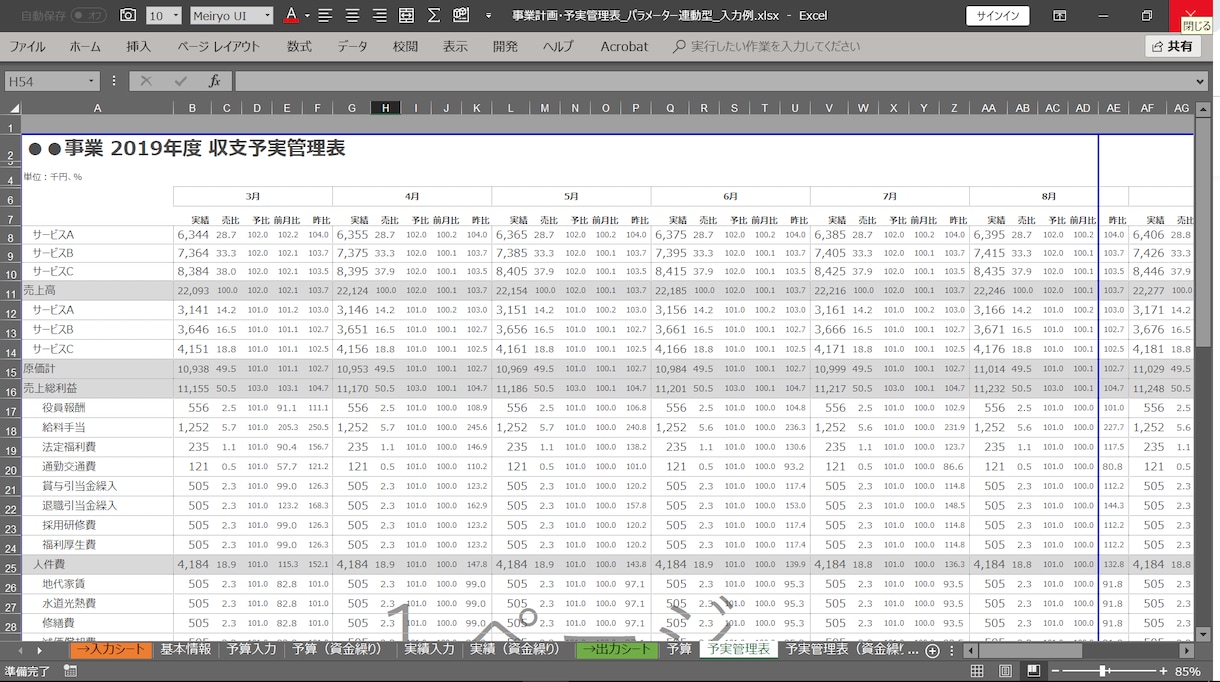Click the AutoSum sigma icon
This screenshot has height=682, width=1220.
pyautogui.click(x=433, y=15)
